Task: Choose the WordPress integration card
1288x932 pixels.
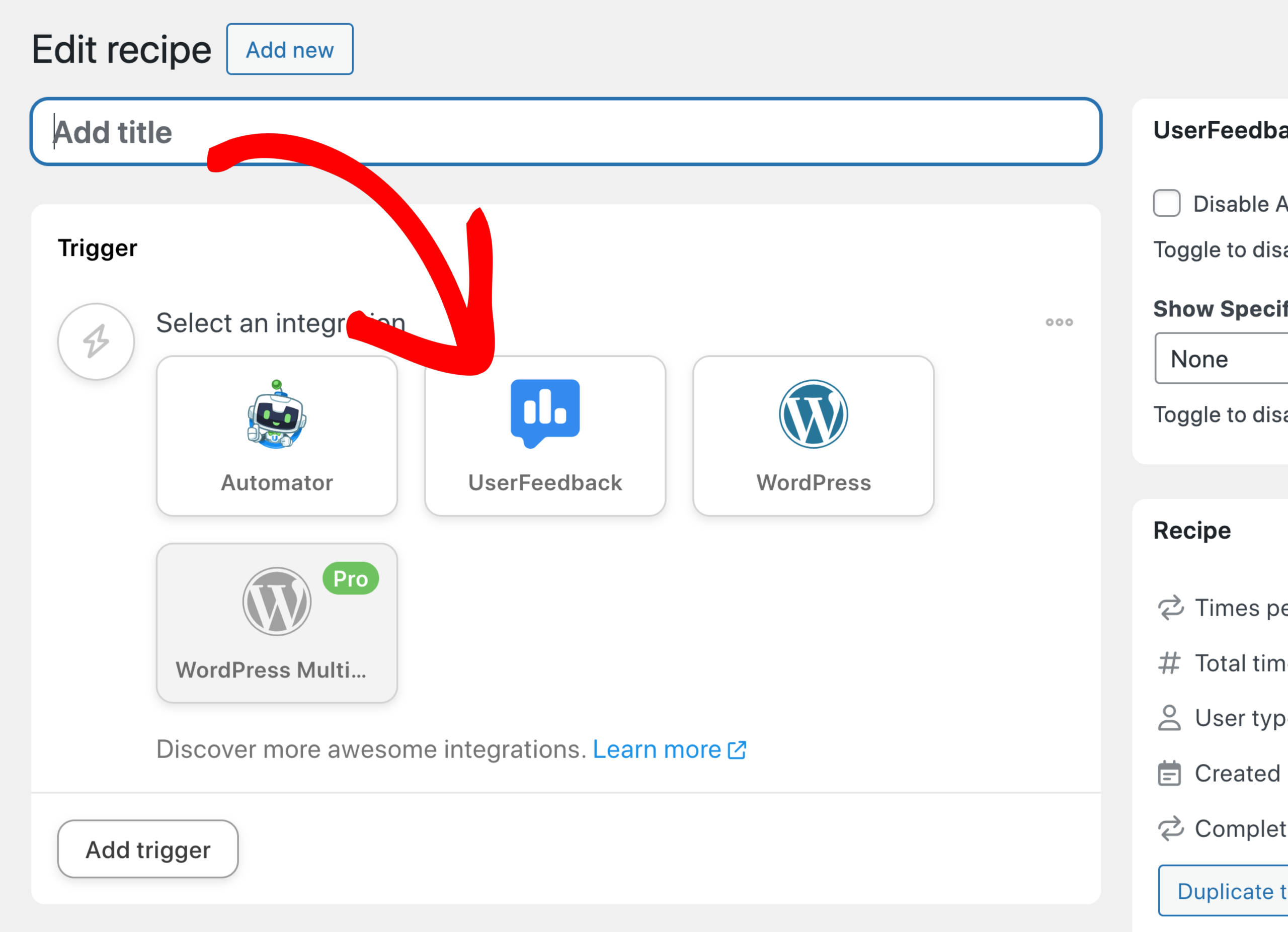Action: click(813, 436)
